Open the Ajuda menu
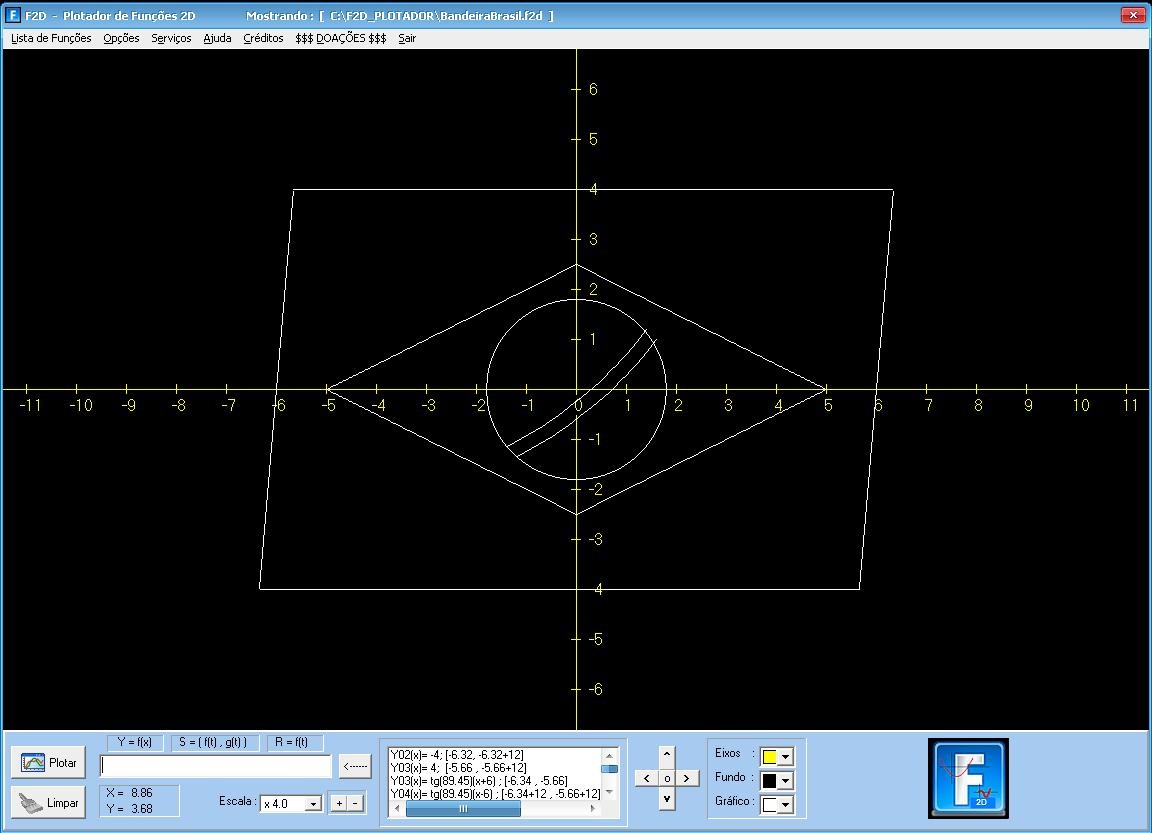This screenshot has height=833, width=1152. (x=217, y=38)
